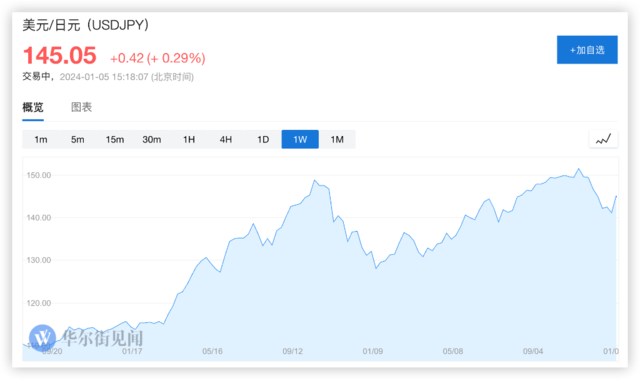Click the chart peak near 150.00
Image resolution: width=640 pixels, height=379 pixels.
pos(578,168)
